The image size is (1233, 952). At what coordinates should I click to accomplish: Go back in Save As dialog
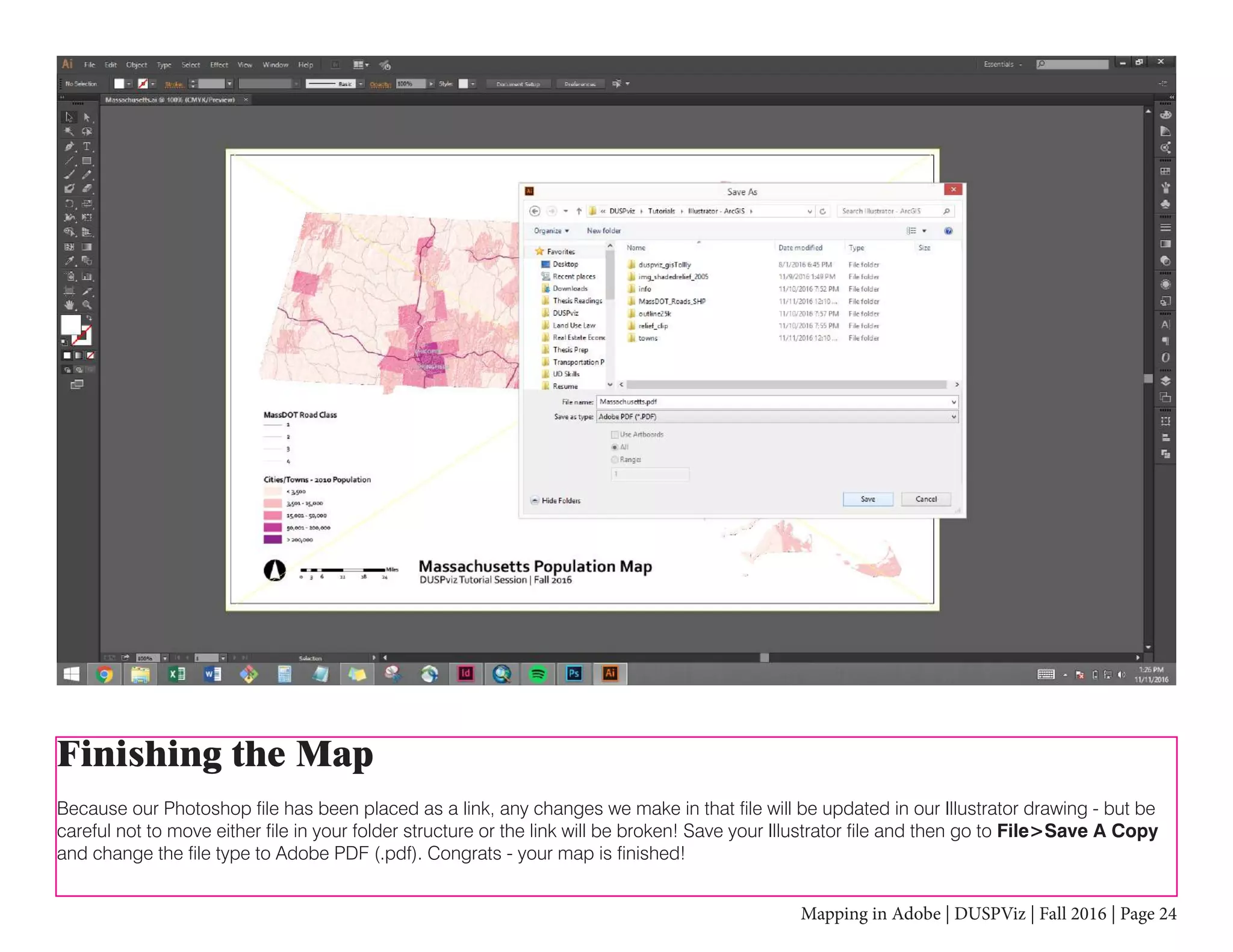click(535, 211)
